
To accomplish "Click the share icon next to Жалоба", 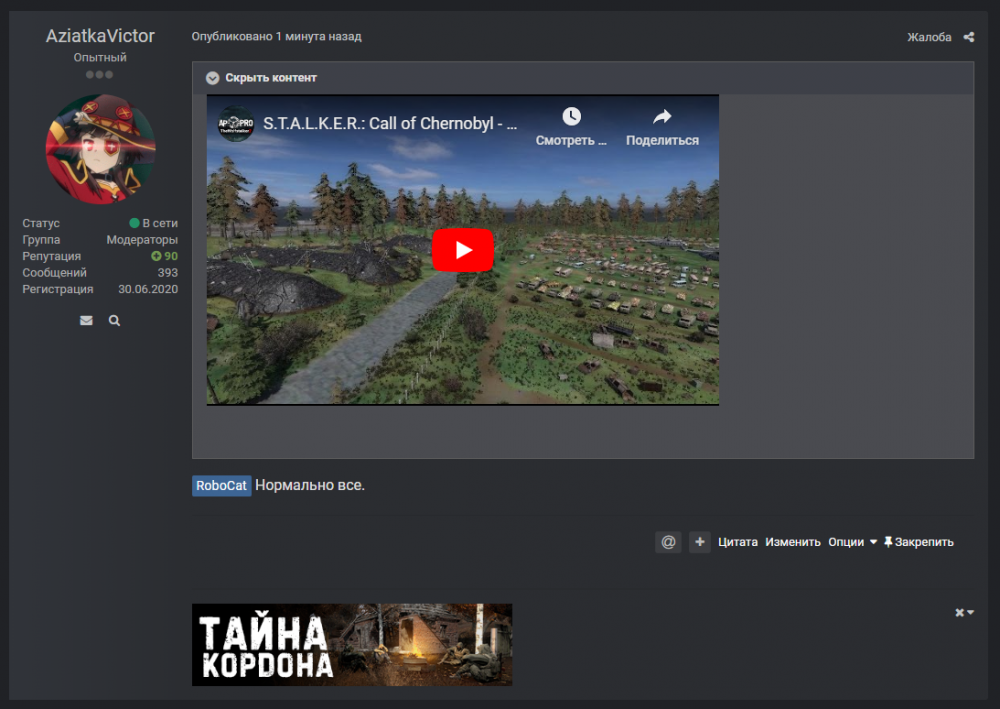I will click(968, 37).
